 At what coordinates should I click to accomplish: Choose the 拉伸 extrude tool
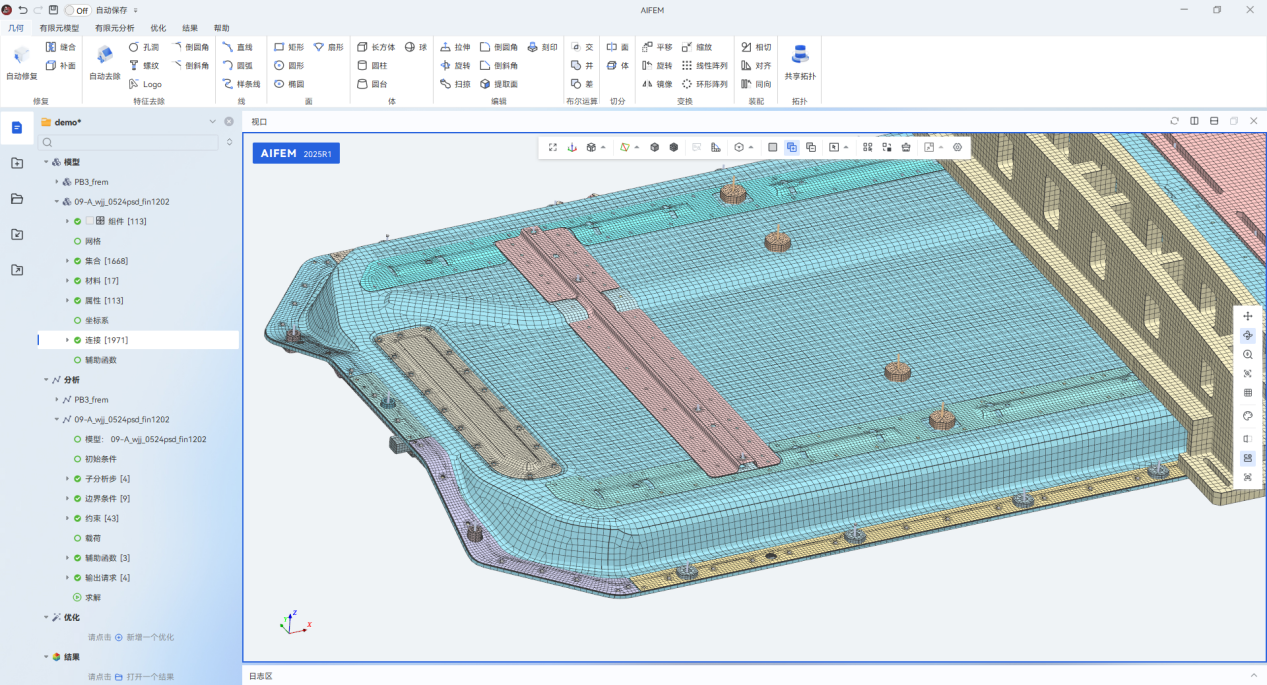point(455,47)
